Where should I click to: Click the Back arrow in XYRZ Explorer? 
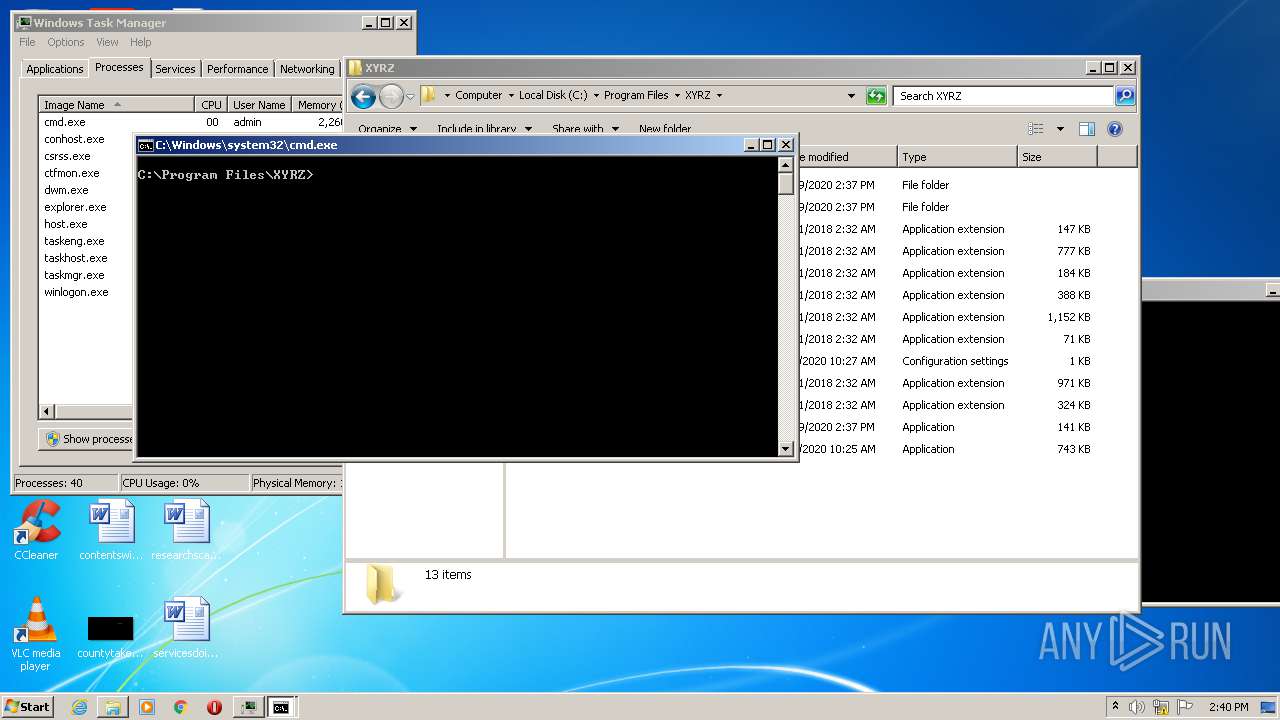(363, 96)
